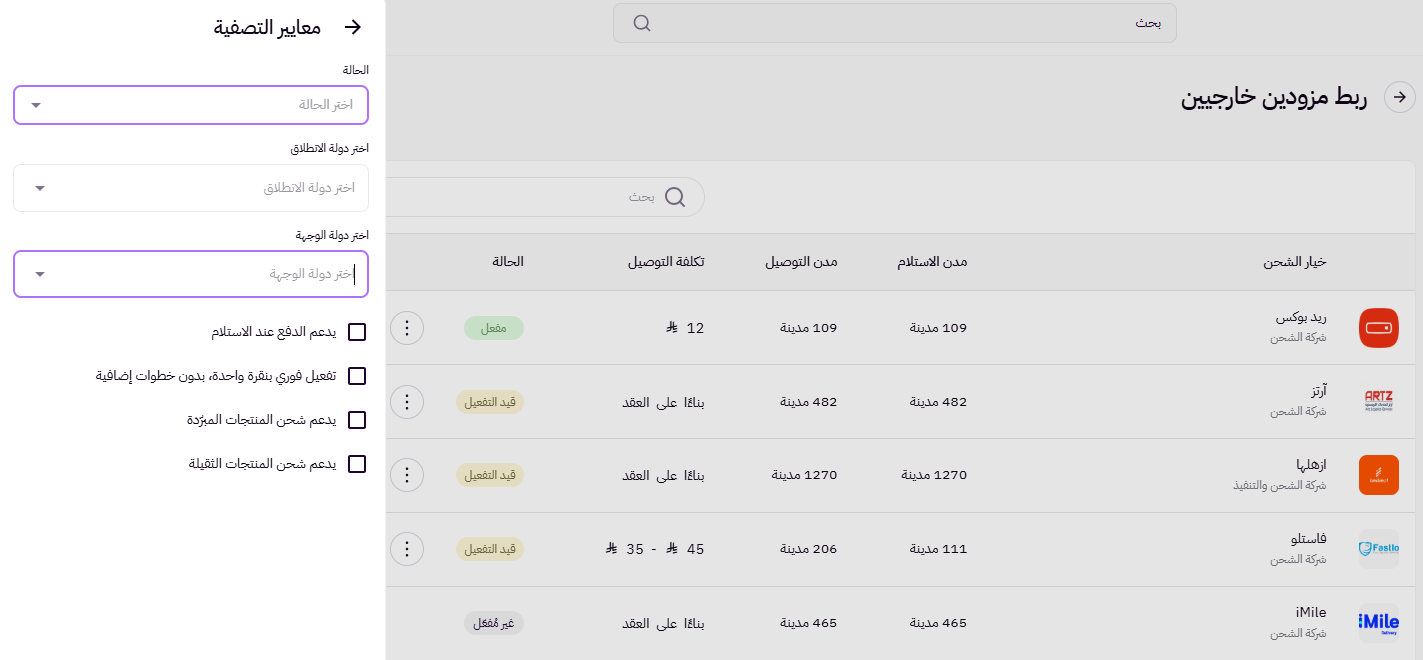
Task: Expand the اختر دولة الانطلاق dropdown
Action: point(190,187)
